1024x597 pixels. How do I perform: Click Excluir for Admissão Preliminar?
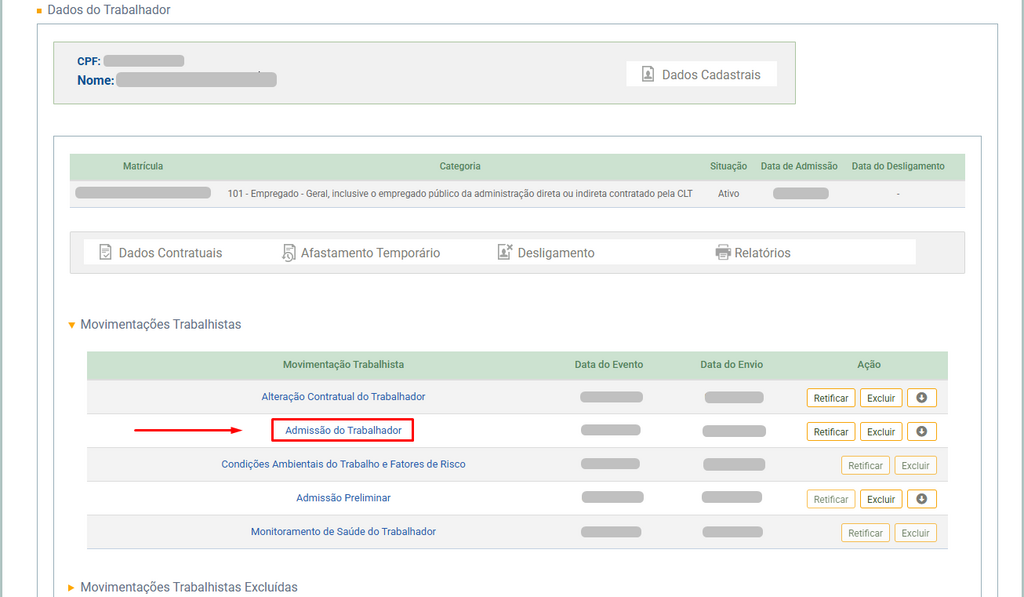pyautogui.click(x=881, y=499)
